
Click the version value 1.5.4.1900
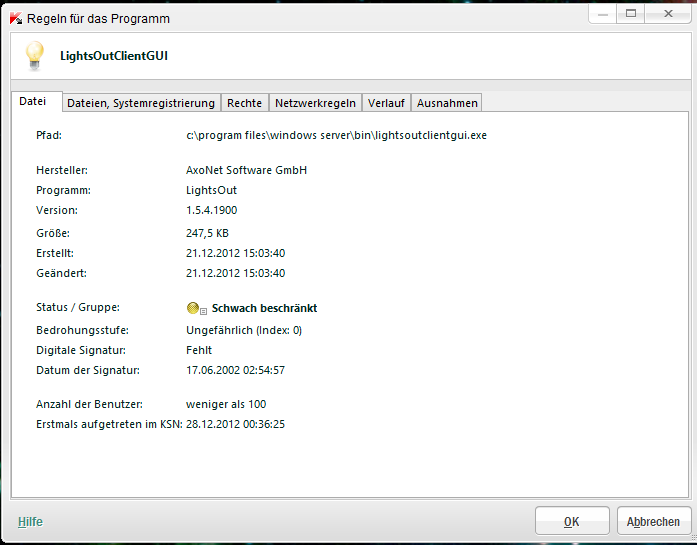click(212, 210)
